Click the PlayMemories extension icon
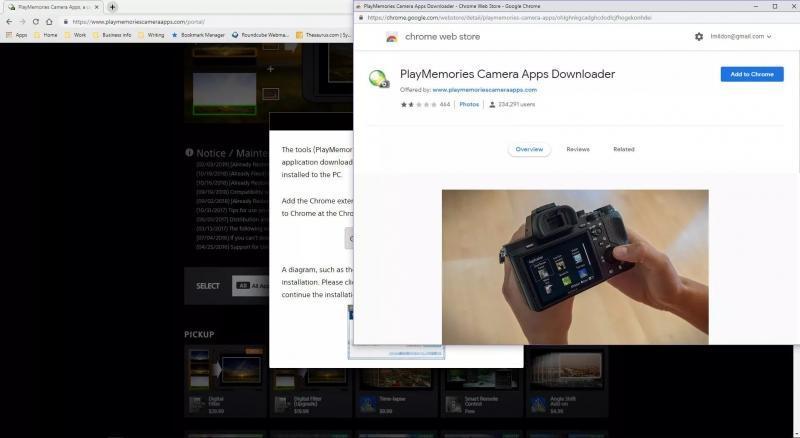The width and height of the screenshot is (800, 438). click(x=379, y=79)
